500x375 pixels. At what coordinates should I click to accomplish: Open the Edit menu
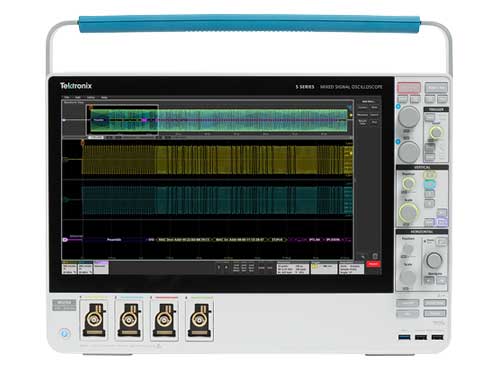coord(78,97)
